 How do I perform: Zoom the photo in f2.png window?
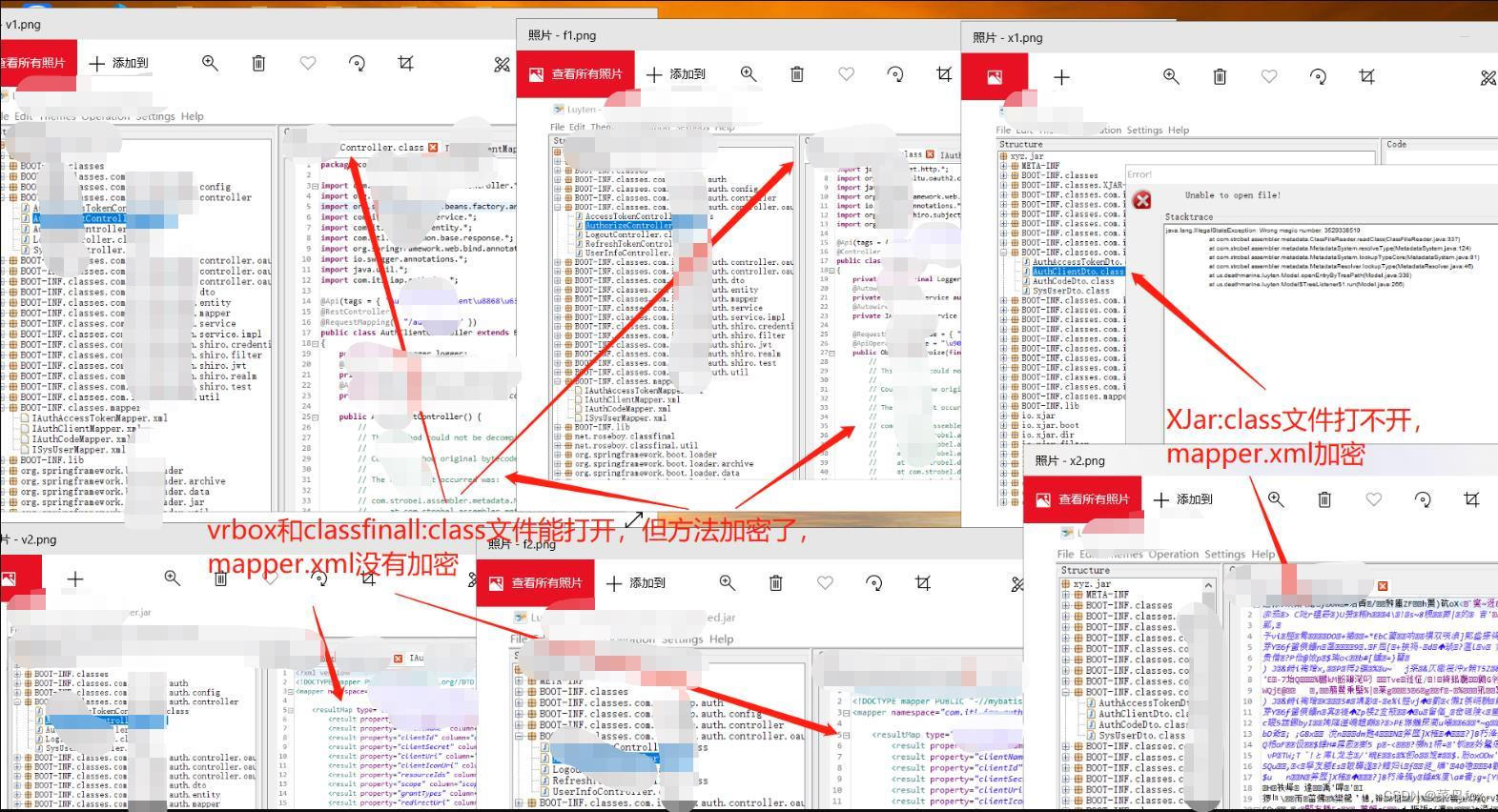727,582
